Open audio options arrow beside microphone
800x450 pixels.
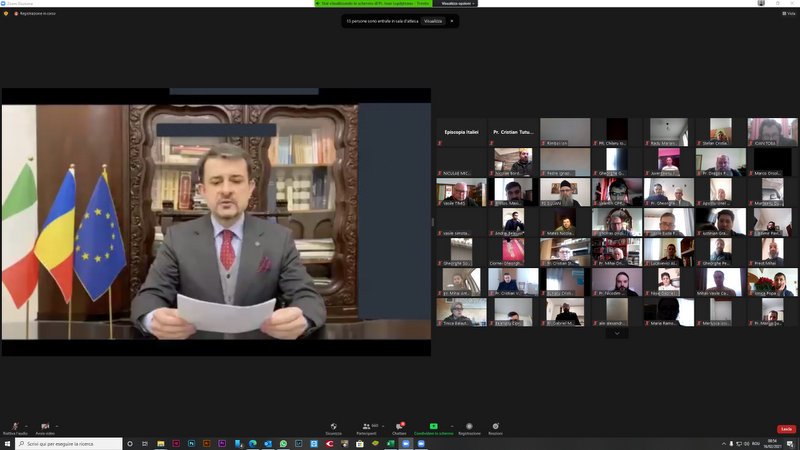(x=26, y=424)
